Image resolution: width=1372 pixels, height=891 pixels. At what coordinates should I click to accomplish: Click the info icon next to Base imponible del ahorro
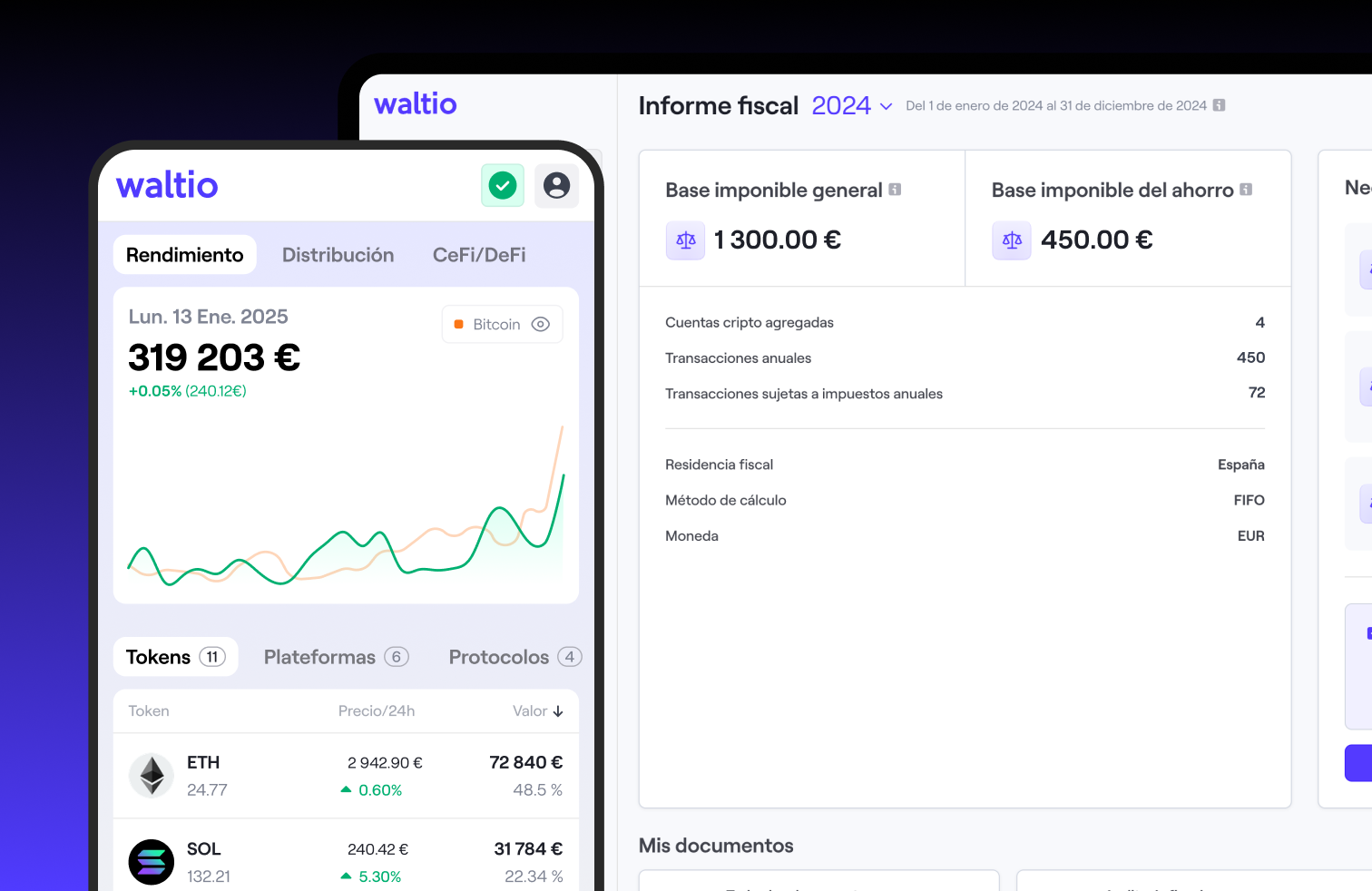pos(1246,189)
